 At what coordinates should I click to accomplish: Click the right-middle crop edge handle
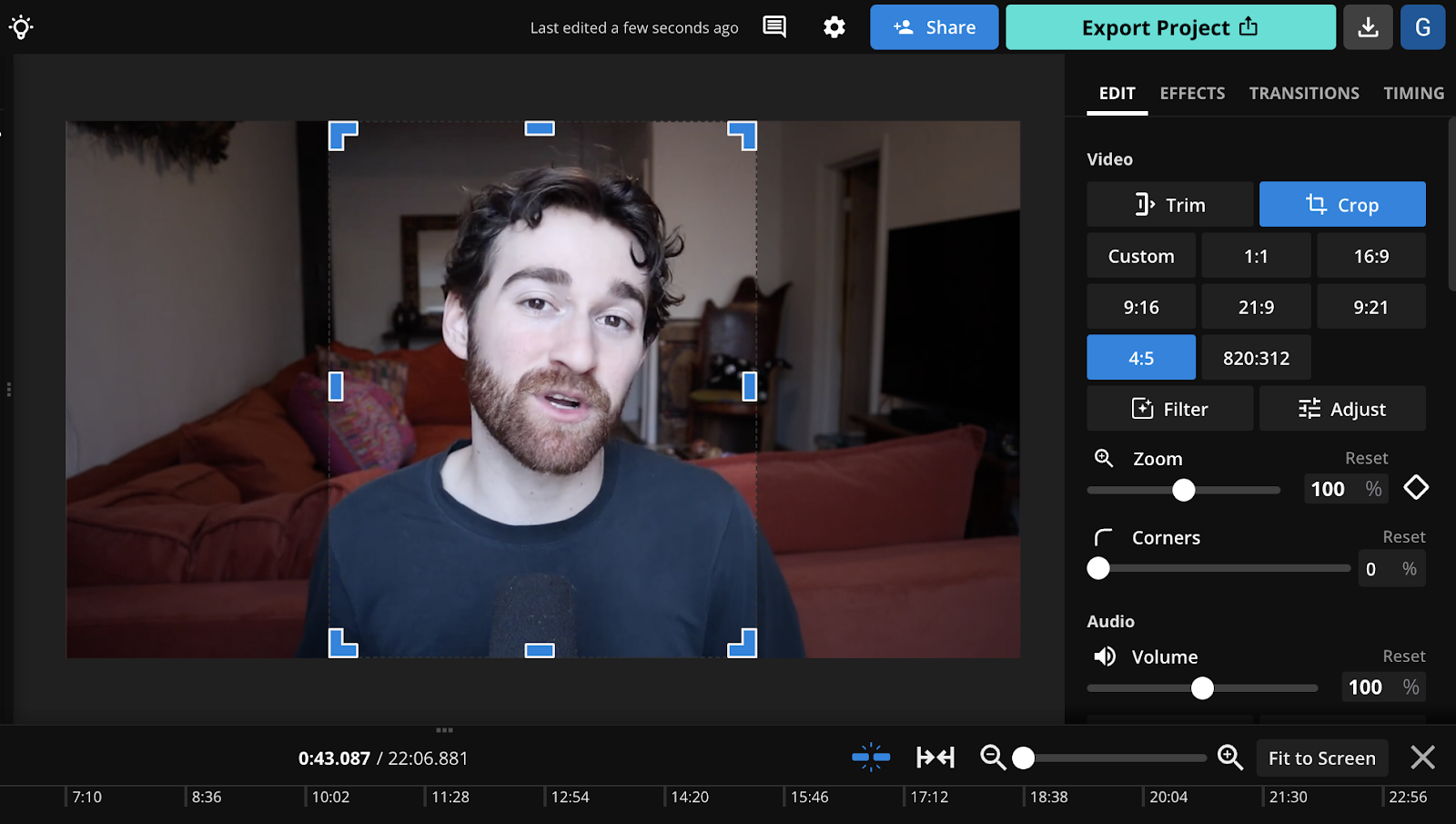750,386
